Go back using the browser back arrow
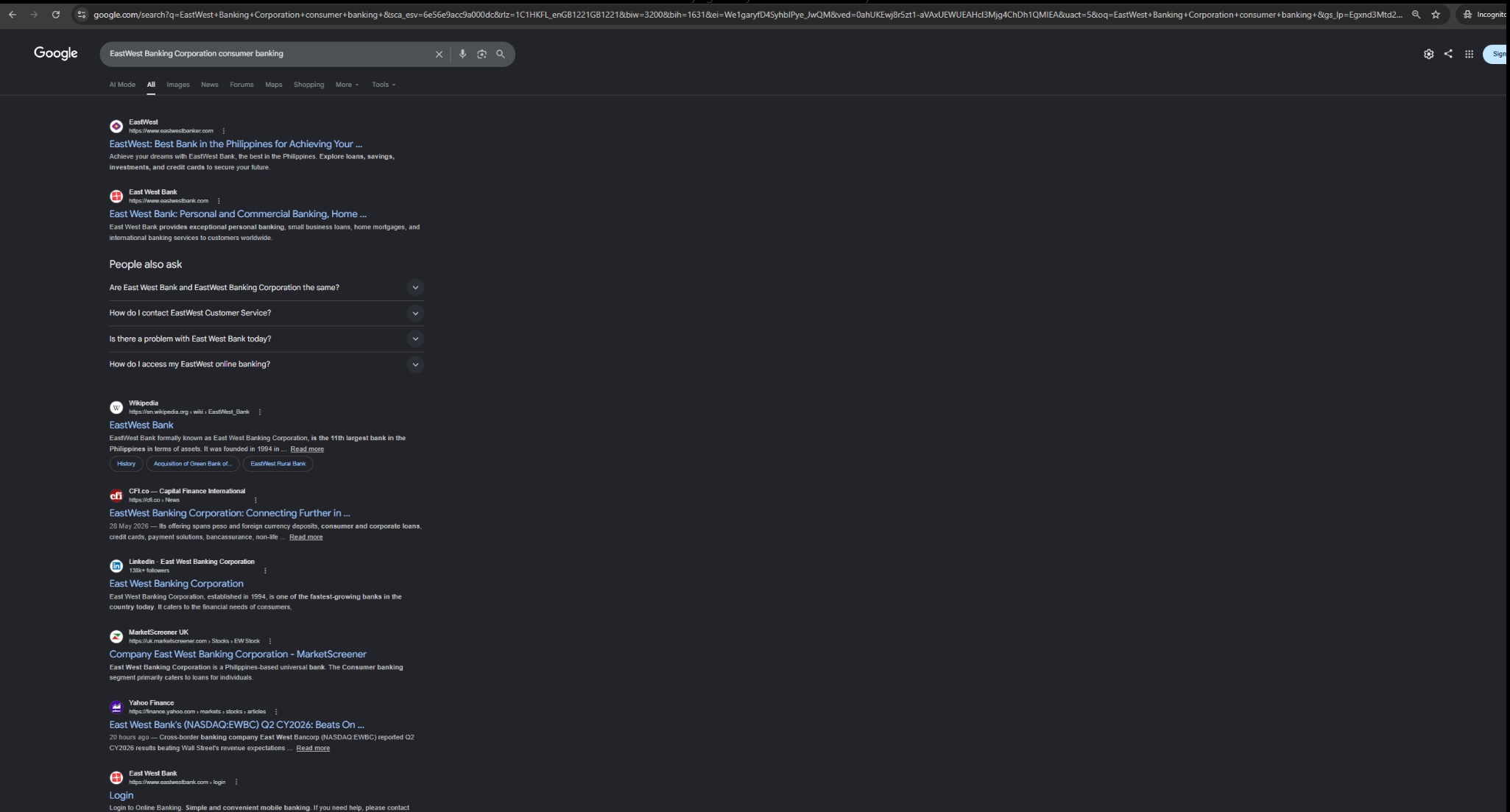This screenshot has height=812, width=1510. (x=13, y=14)
